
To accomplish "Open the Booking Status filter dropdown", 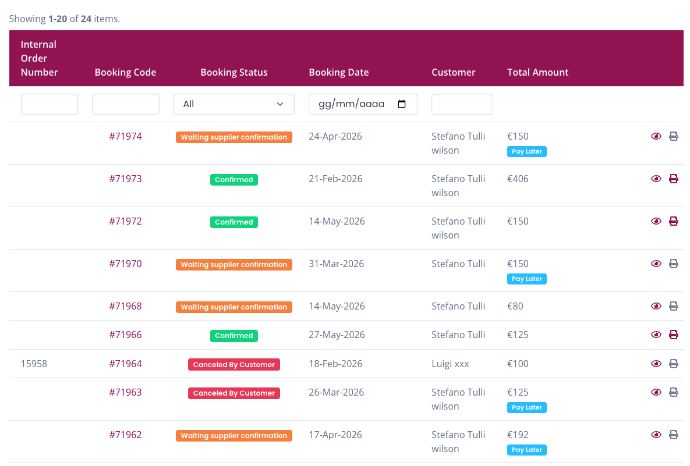I will (234, 104).
